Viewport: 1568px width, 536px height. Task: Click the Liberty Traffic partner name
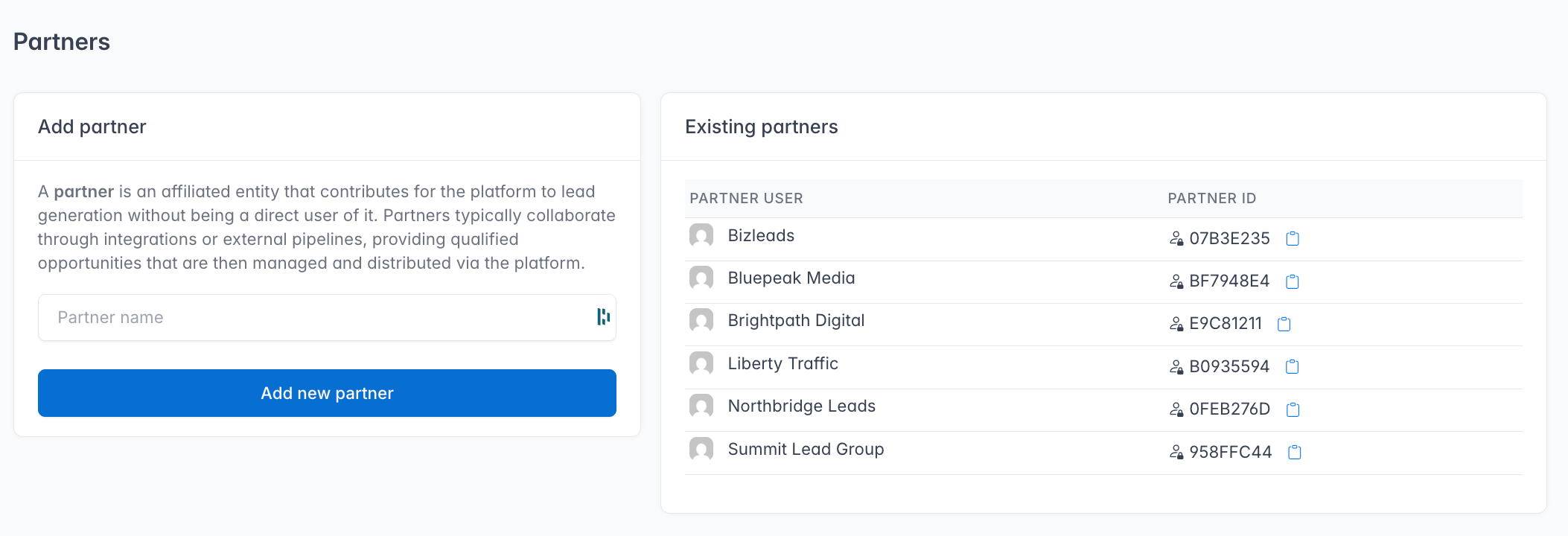pos(783,363)
